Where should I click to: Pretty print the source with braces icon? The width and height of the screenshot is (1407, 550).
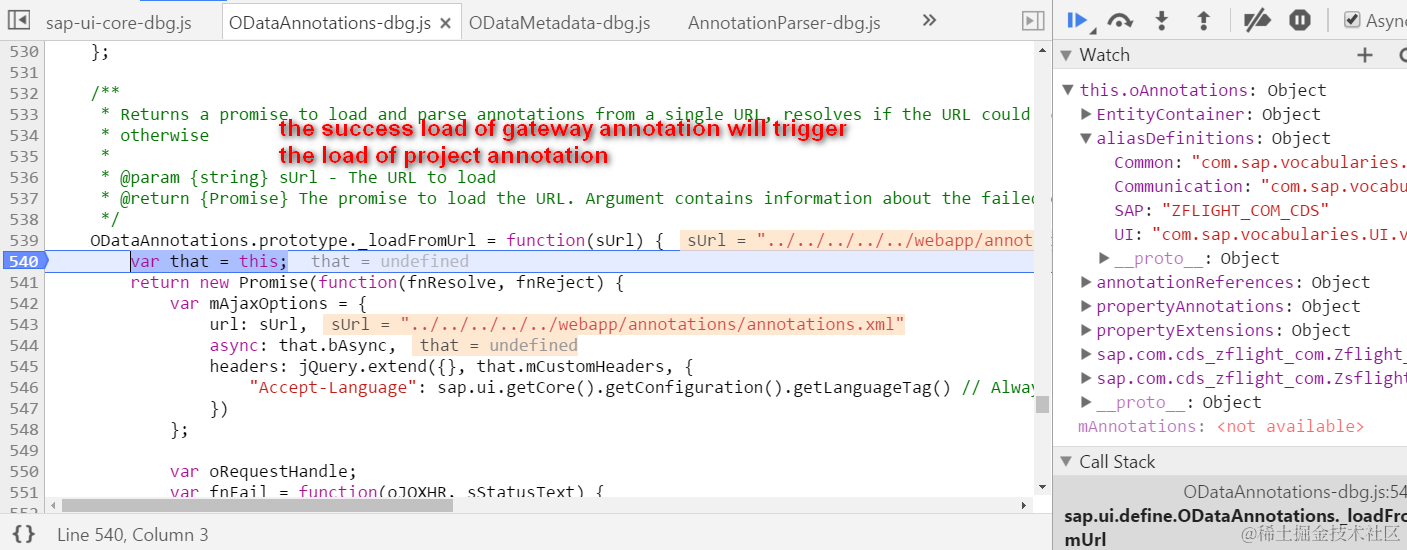[24, 534]
